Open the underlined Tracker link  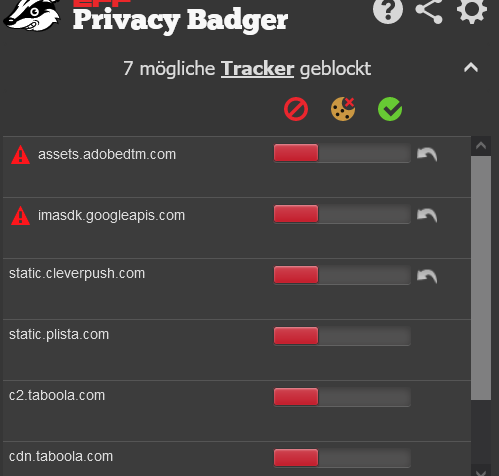click(257, 69)
